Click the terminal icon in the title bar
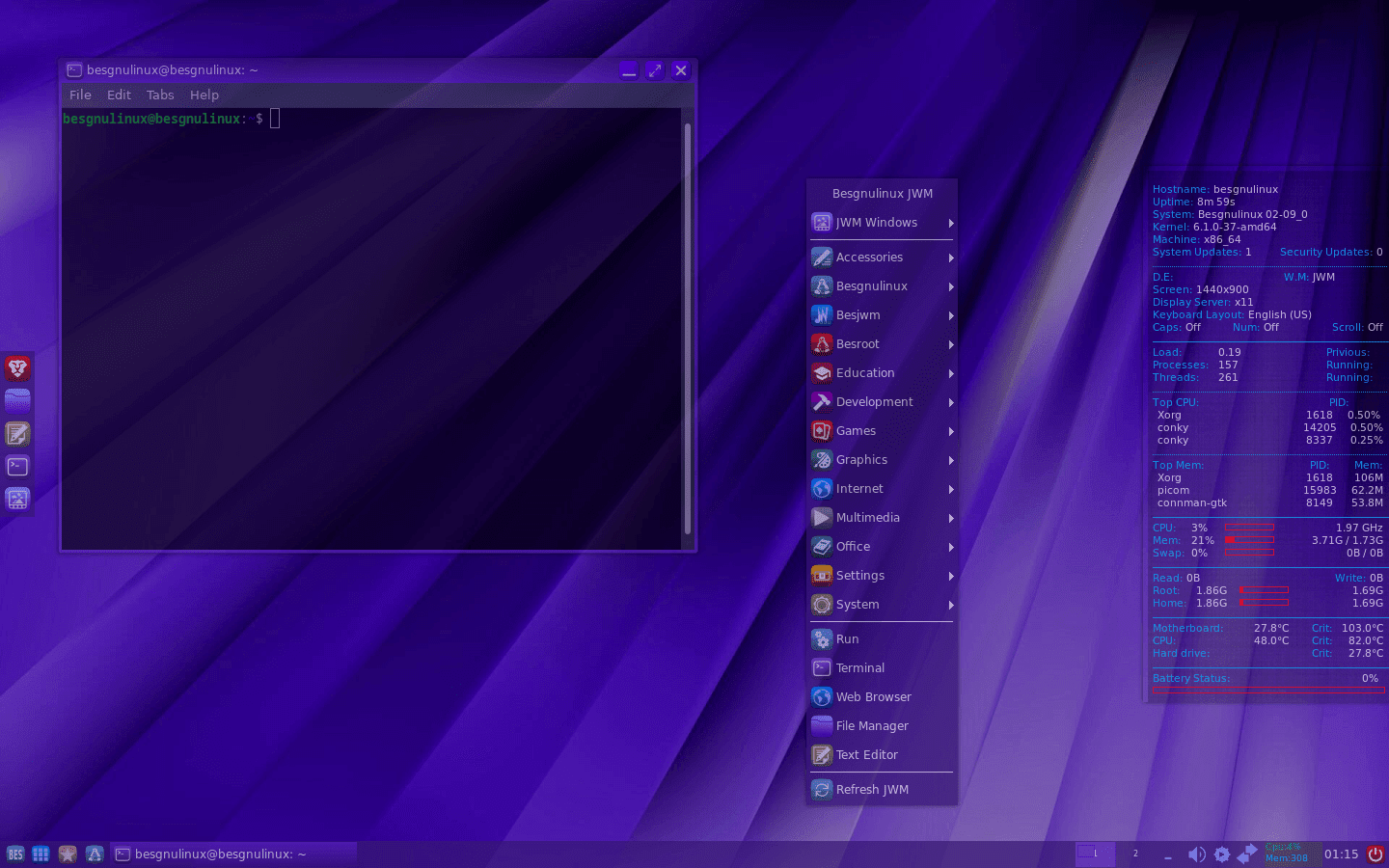The height and width of the screenshot is (868, 1389). coord(74,70)
